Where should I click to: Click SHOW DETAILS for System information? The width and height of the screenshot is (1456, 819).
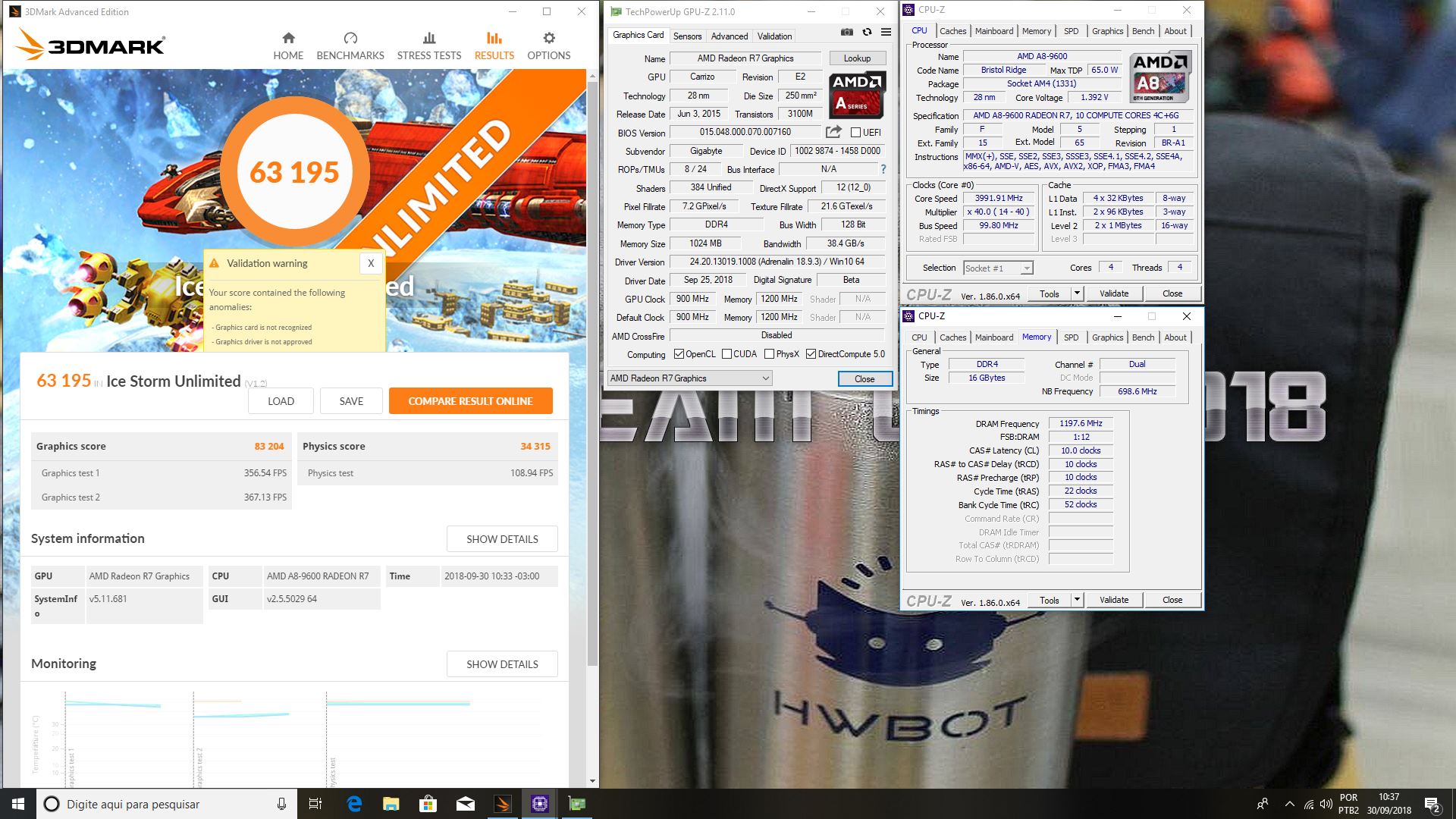(x=502, y=539)
